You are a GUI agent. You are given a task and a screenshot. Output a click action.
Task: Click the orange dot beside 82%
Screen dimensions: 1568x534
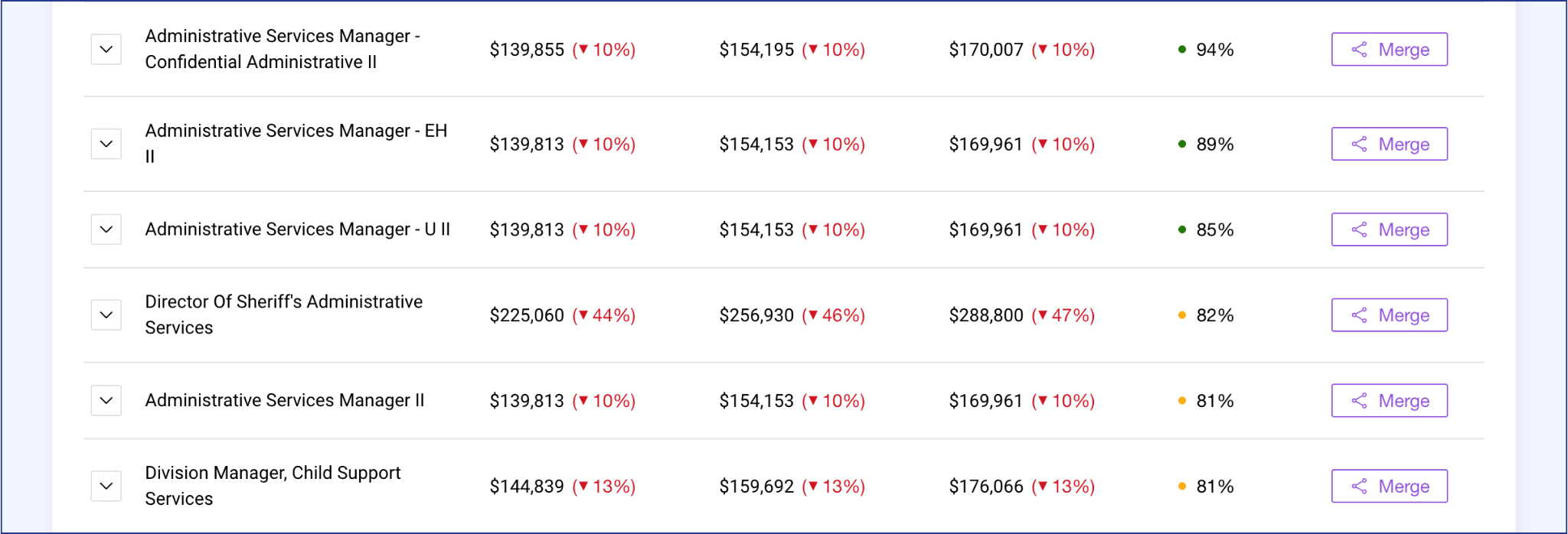tap(1182, 315)
